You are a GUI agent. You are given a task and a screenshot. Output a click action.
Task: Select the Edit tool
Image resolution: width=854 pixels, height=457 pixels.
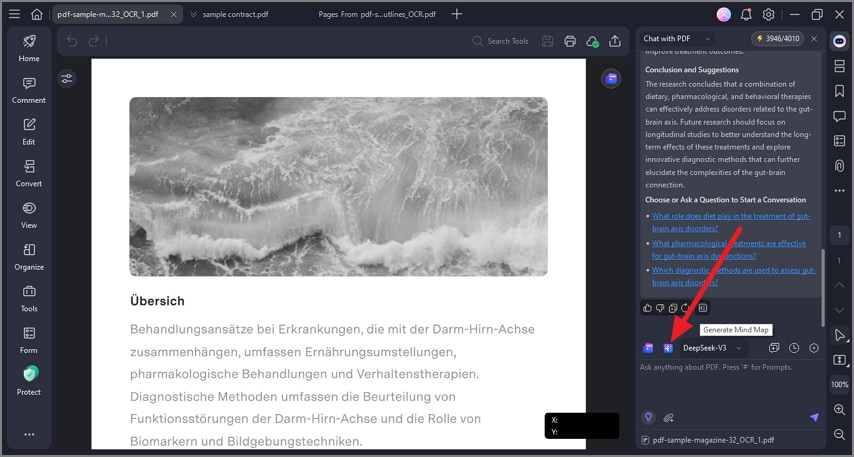pos(29,132)
